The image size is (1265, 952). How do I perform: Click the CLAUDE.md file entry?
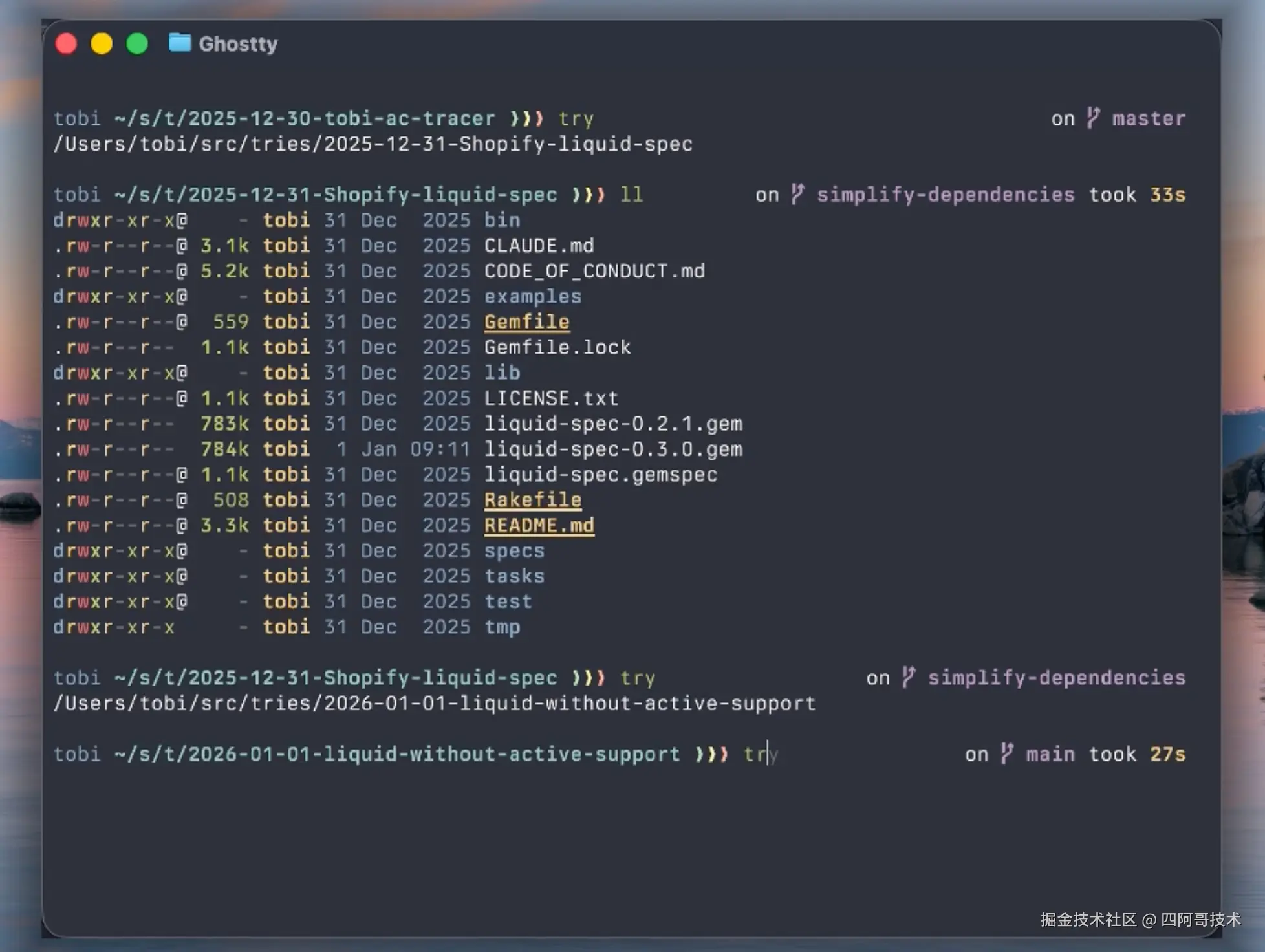click(x=539, y=245)
